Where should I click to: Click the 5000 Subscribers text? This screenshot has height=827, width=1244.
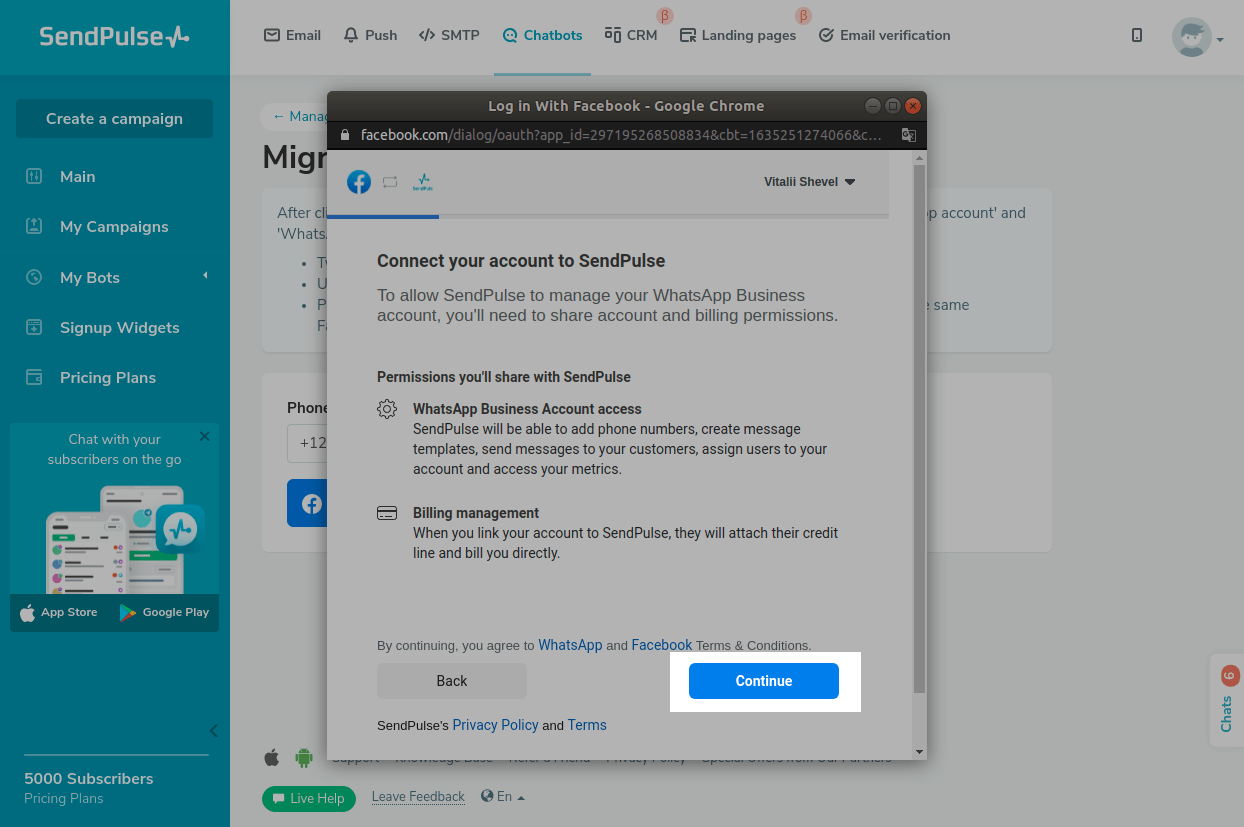[x=89, y=779]
